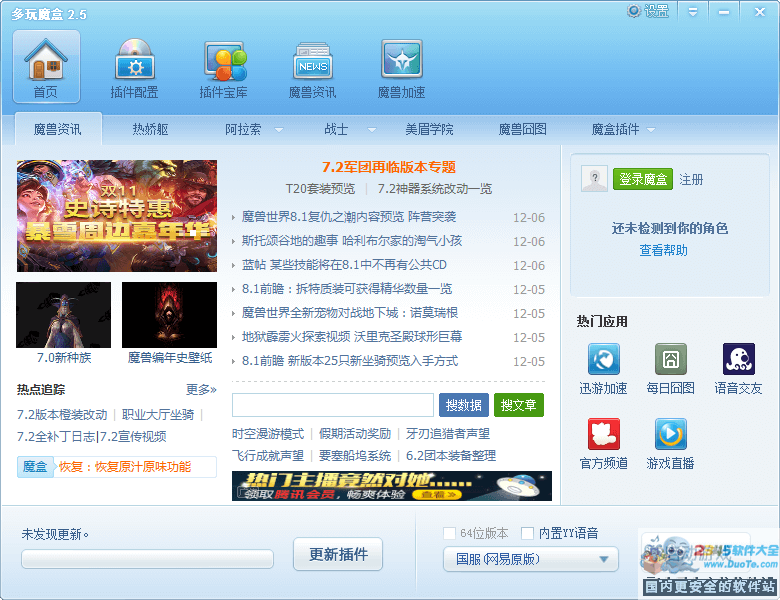Open the 查看帮助 help link
The height and width of the screenshot is (600, 780).
tap(664, 250)
